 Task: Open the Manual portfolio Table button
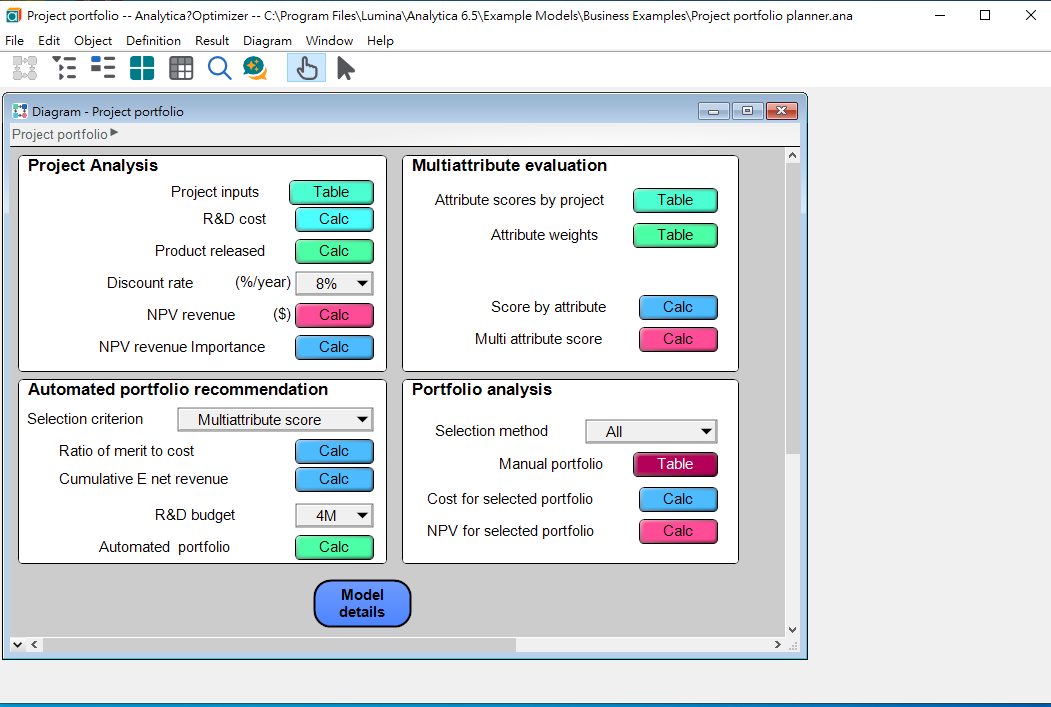pyautogui.click(x=675, y=464)
